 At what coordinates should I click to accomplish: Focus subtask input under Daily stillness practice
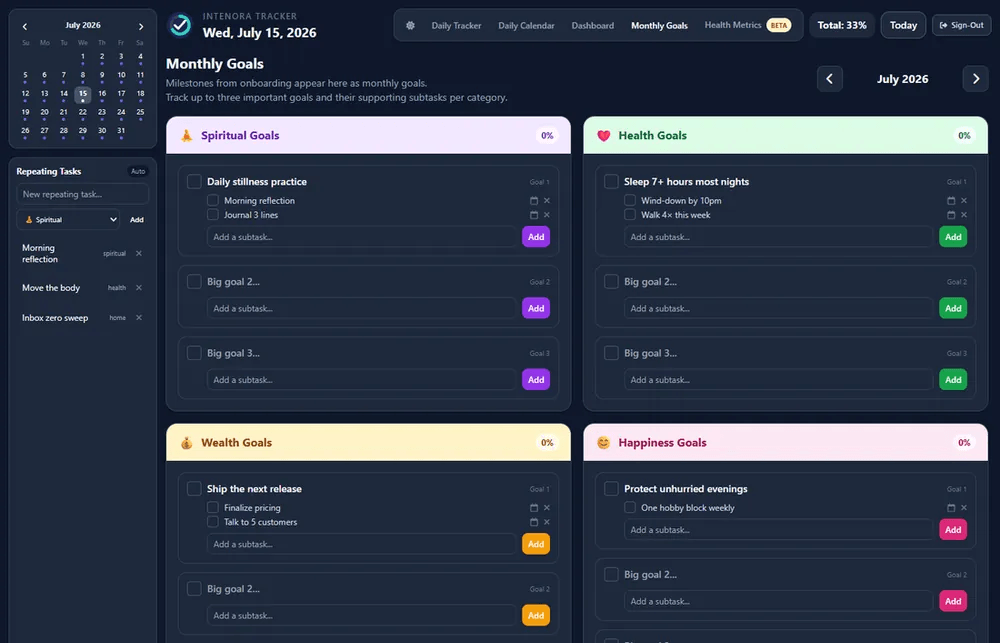point(362,237)
